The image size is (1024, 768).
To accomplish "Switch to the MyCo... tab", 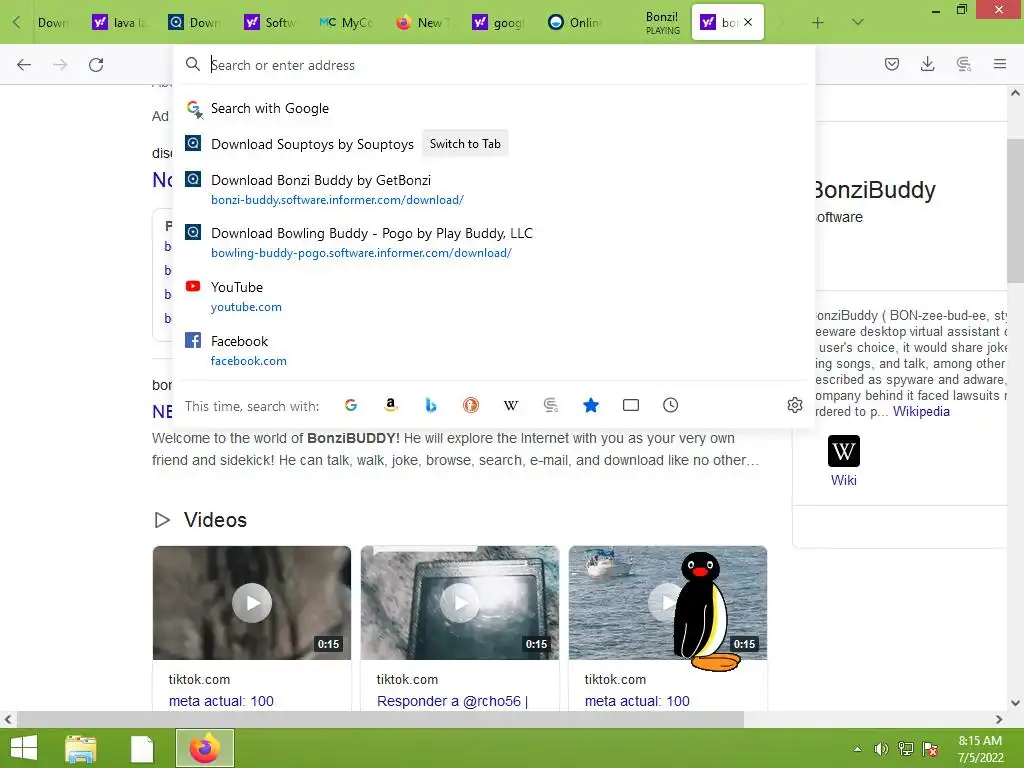I will pyautogui.click(x=346, y=23).
